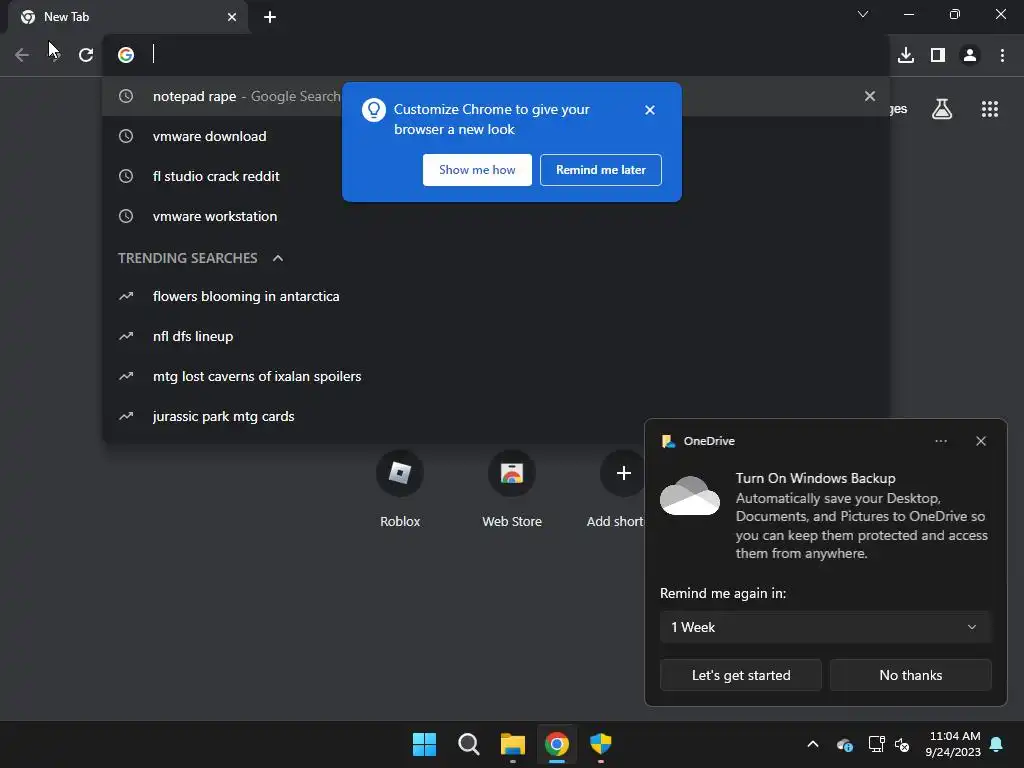Click the Chrome taskbar icon
Viewport: 1024px width, 768px height.
point(557,744)
